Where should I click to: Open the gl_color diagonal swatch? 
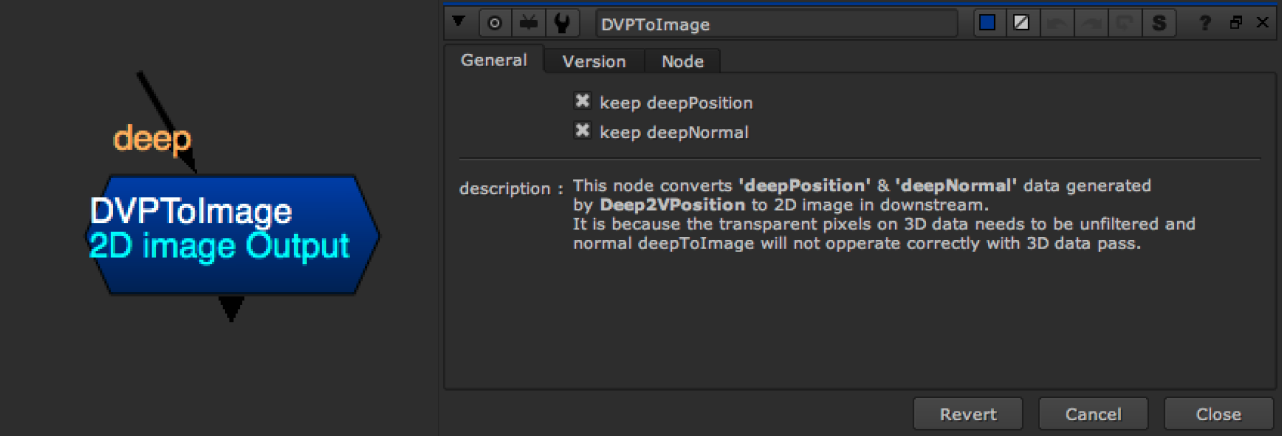1021,22
